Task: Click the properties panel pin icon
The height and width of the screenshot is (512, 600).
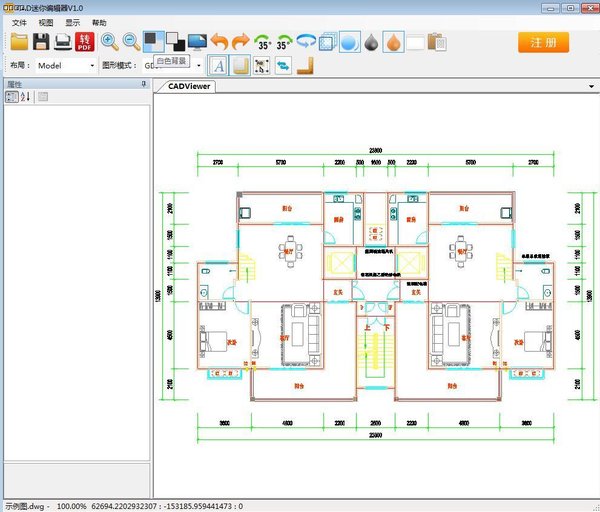Action: pos(142,85)
